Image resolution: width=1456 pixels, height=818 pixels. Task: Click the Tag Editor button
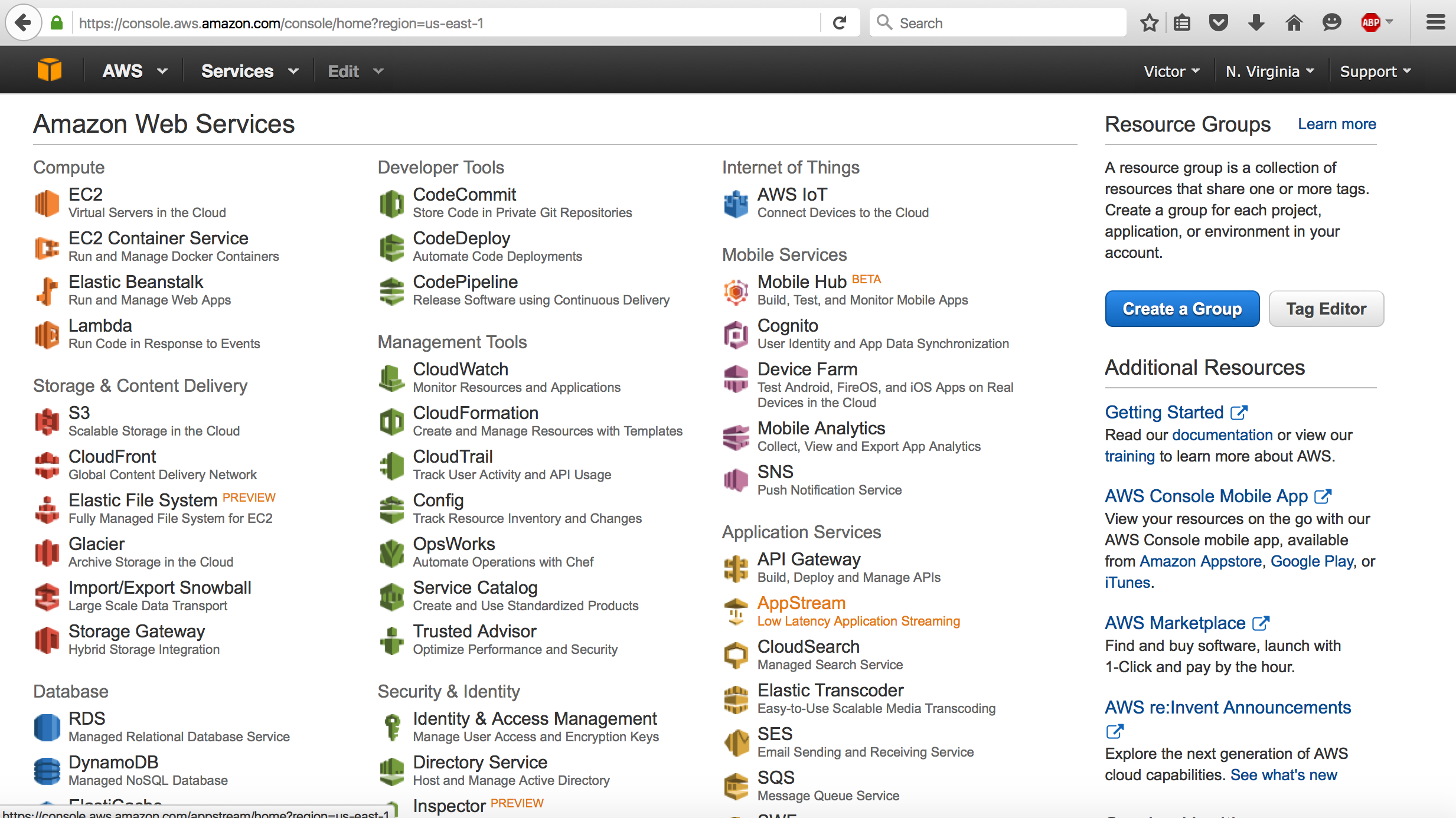tap(1326, 309)
